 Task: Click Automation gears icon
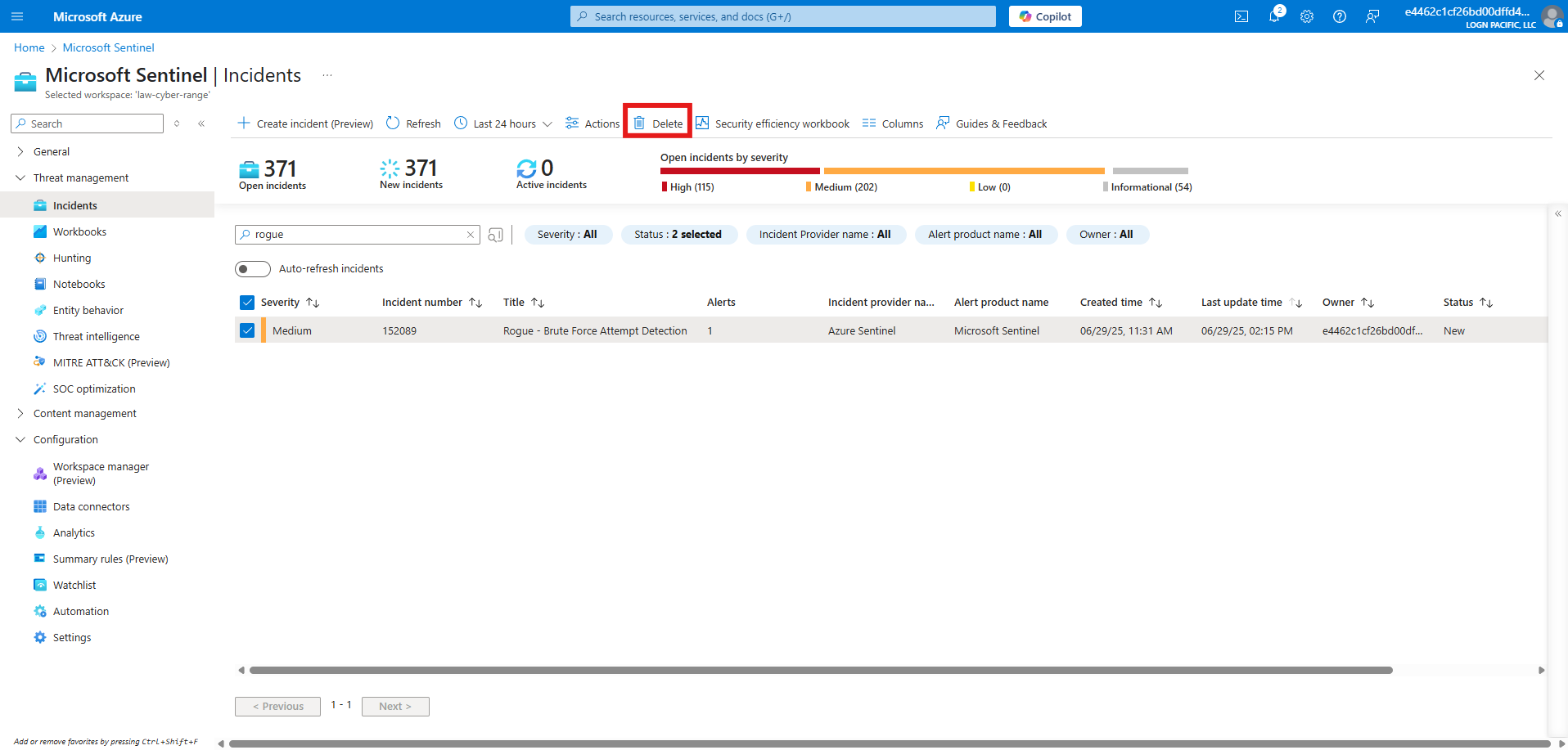[39, 611]
